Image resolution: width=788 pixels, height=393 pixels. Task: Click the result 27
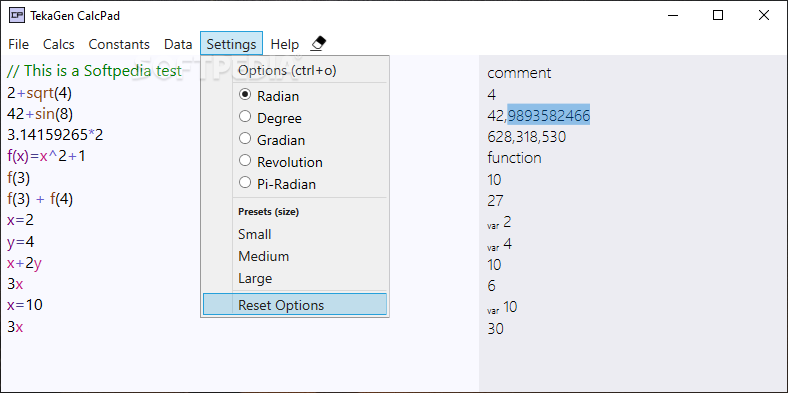[x=495, y=201]
